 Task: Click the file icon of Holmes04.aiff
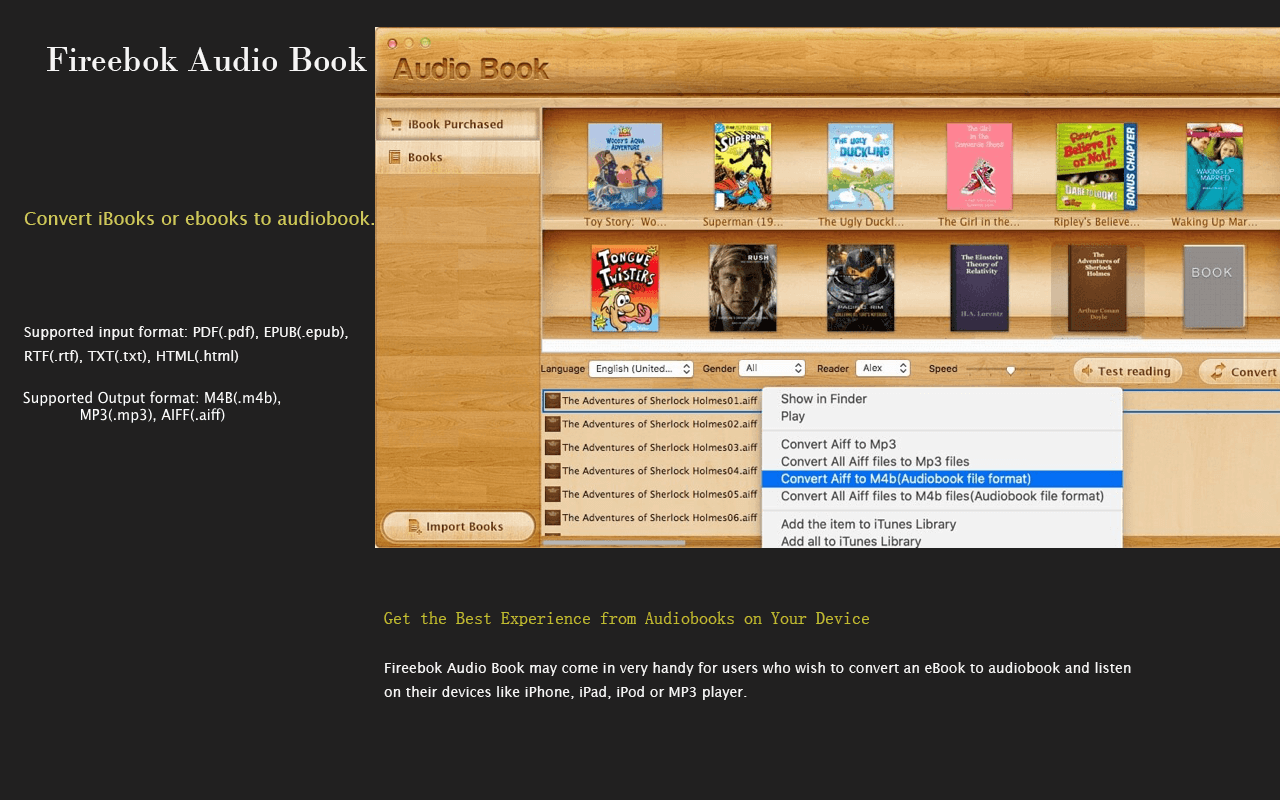click(x=552, y=471)
